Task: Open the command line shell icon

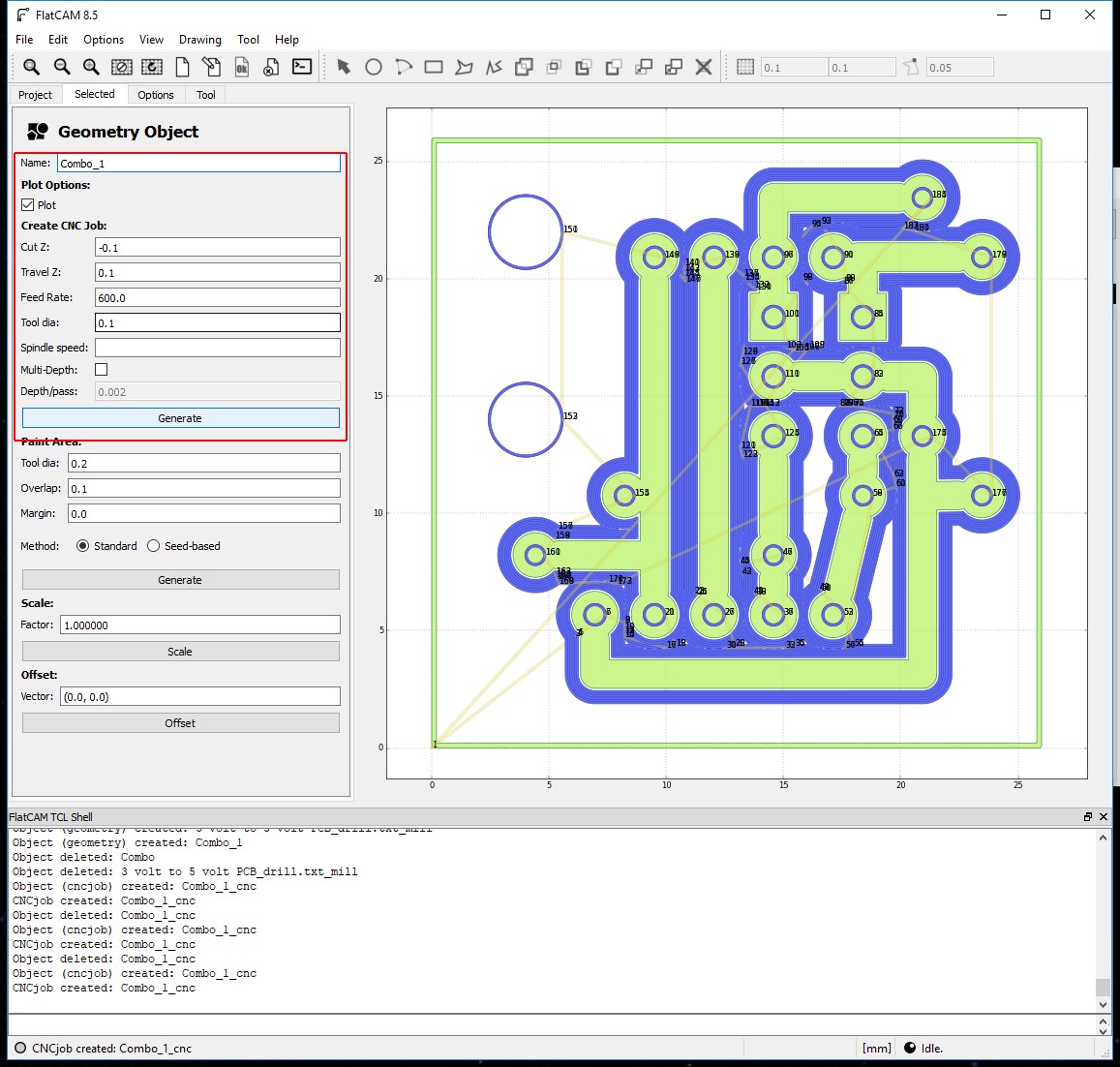Action: (x=301, y=67)
